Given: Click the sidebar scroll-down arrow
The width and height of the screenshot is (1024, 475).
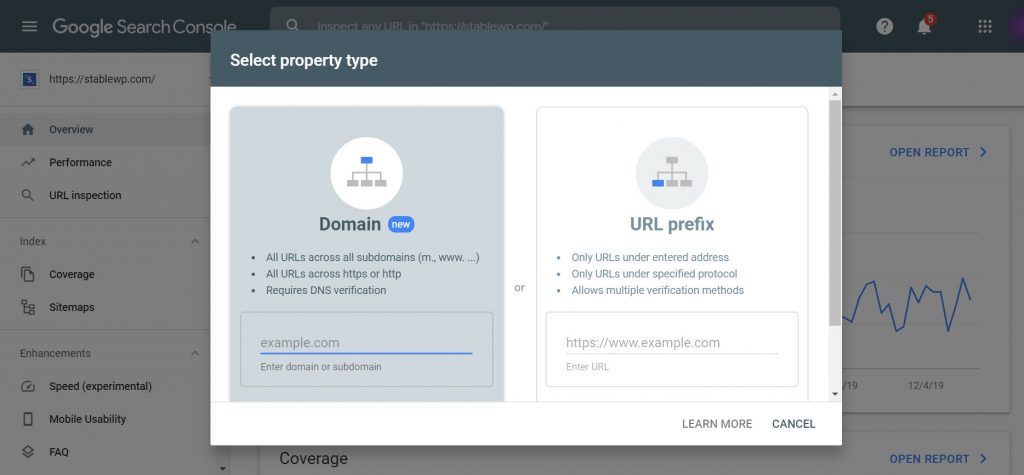Looking at the screenshot, I should point(222,468).
